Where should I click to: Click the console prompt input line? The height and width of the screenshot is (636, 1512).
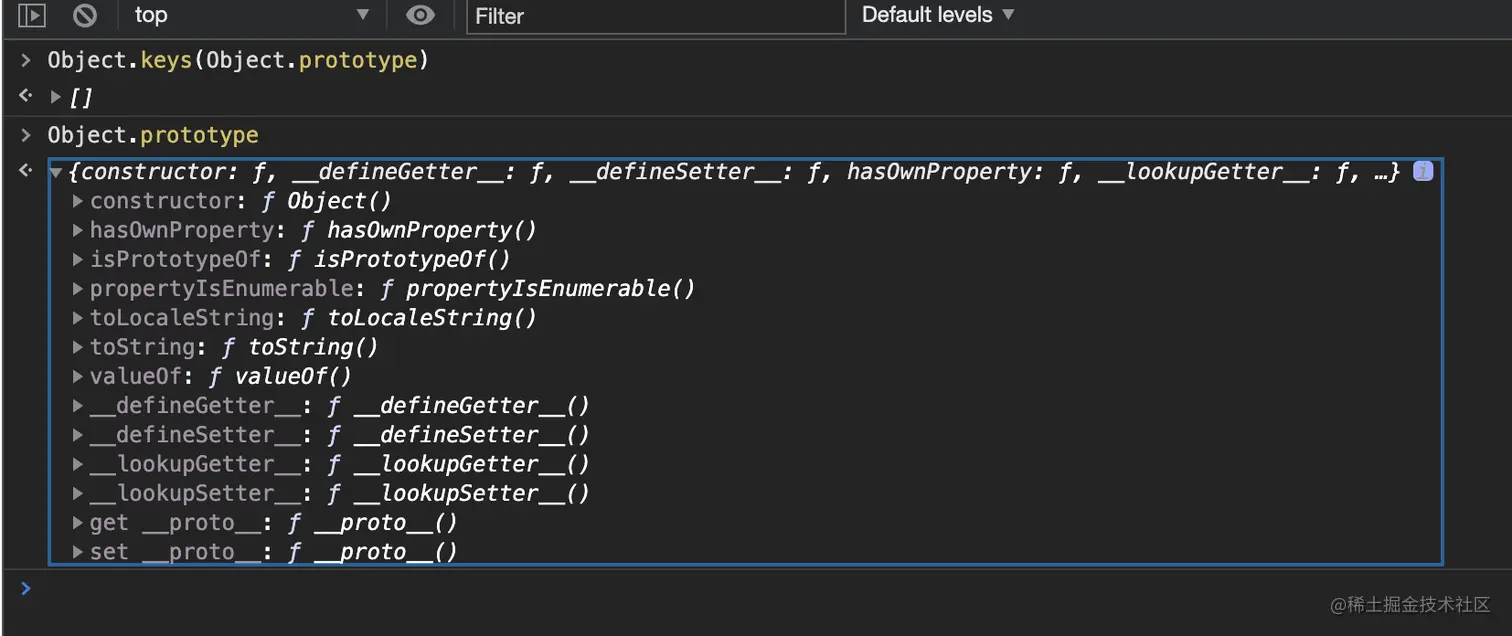click(x=700, y=589)
